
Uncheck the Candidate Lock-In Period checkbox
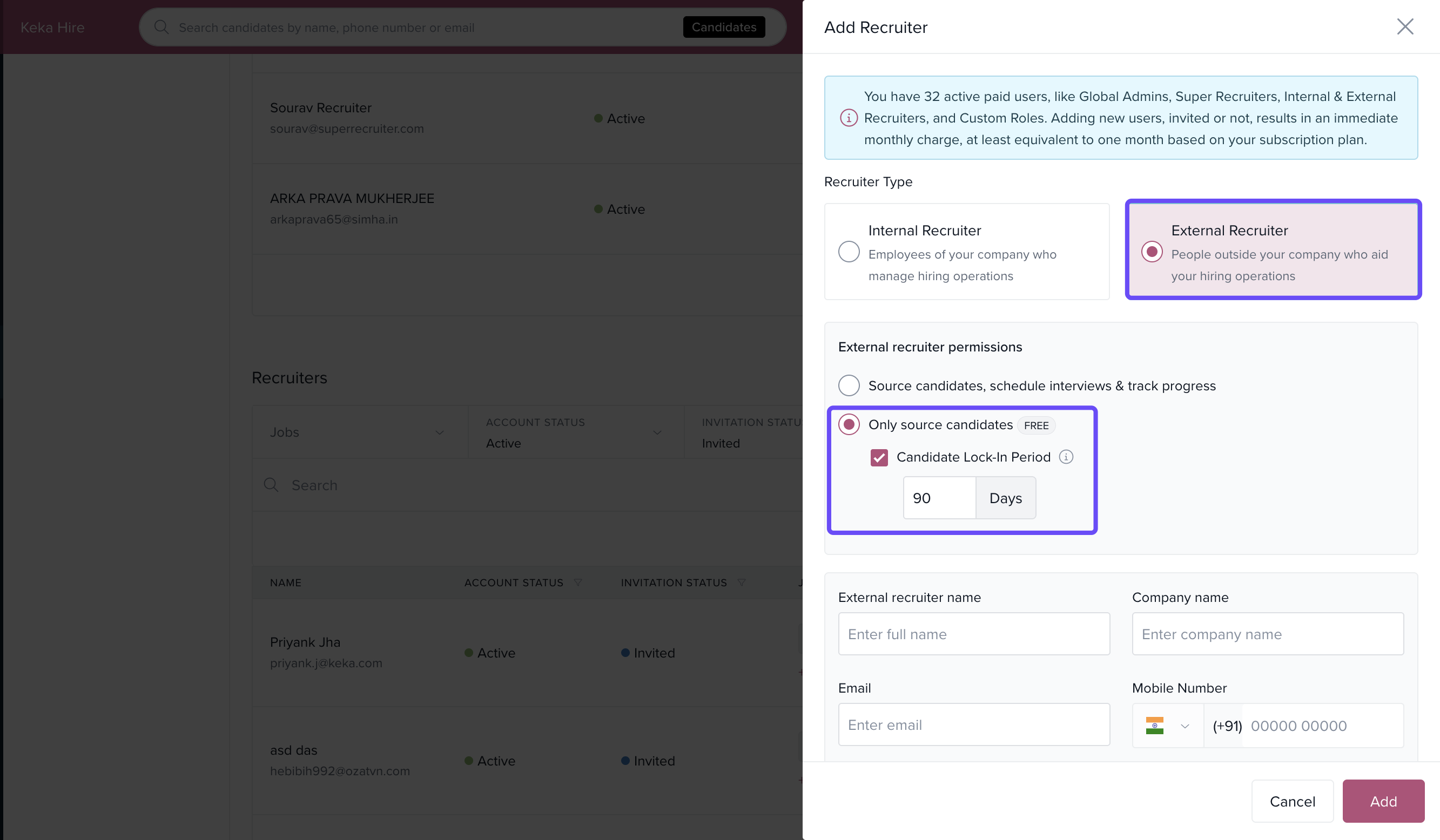[879, 457]
